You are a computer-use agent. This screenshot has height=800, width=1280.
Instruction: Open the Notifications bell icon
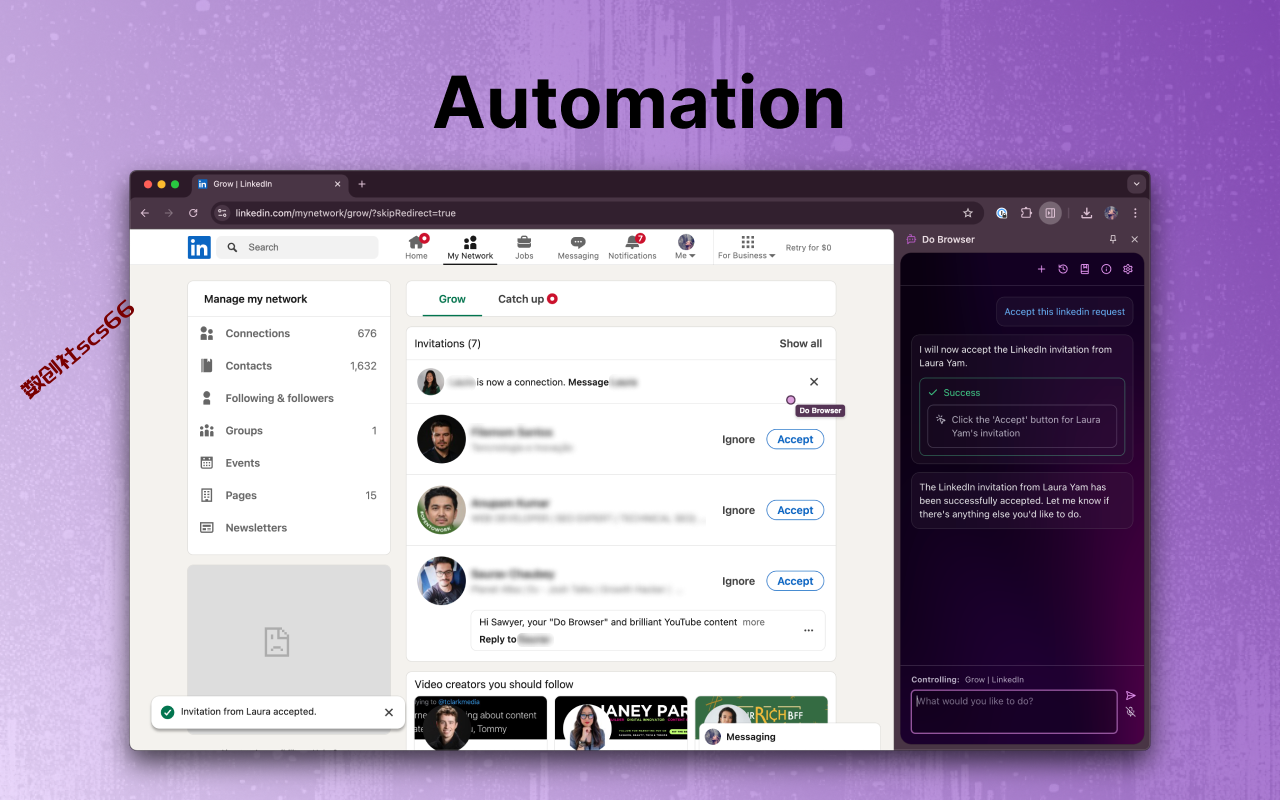point(632,247)
